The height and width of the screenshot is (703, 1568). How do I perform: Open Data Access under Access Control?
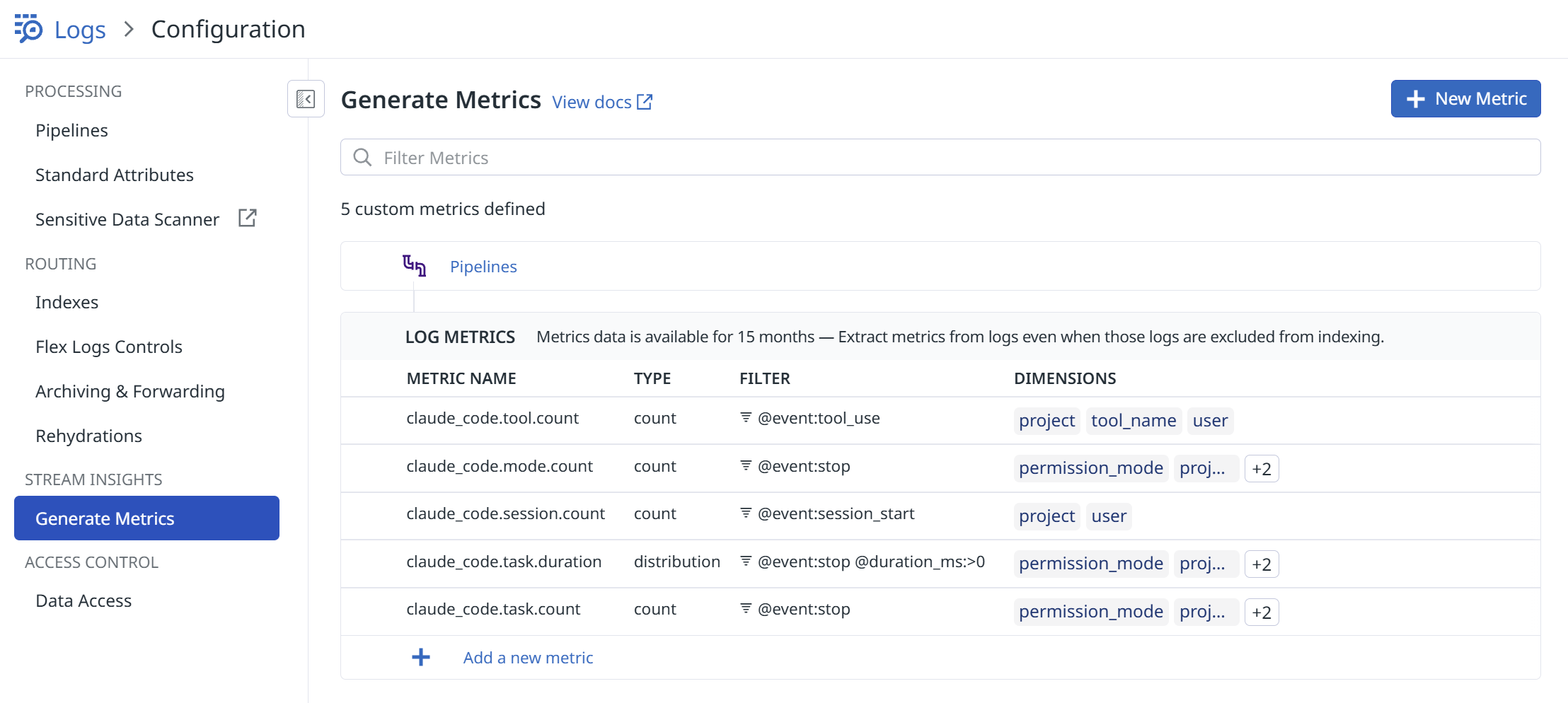tap(83, 600)
